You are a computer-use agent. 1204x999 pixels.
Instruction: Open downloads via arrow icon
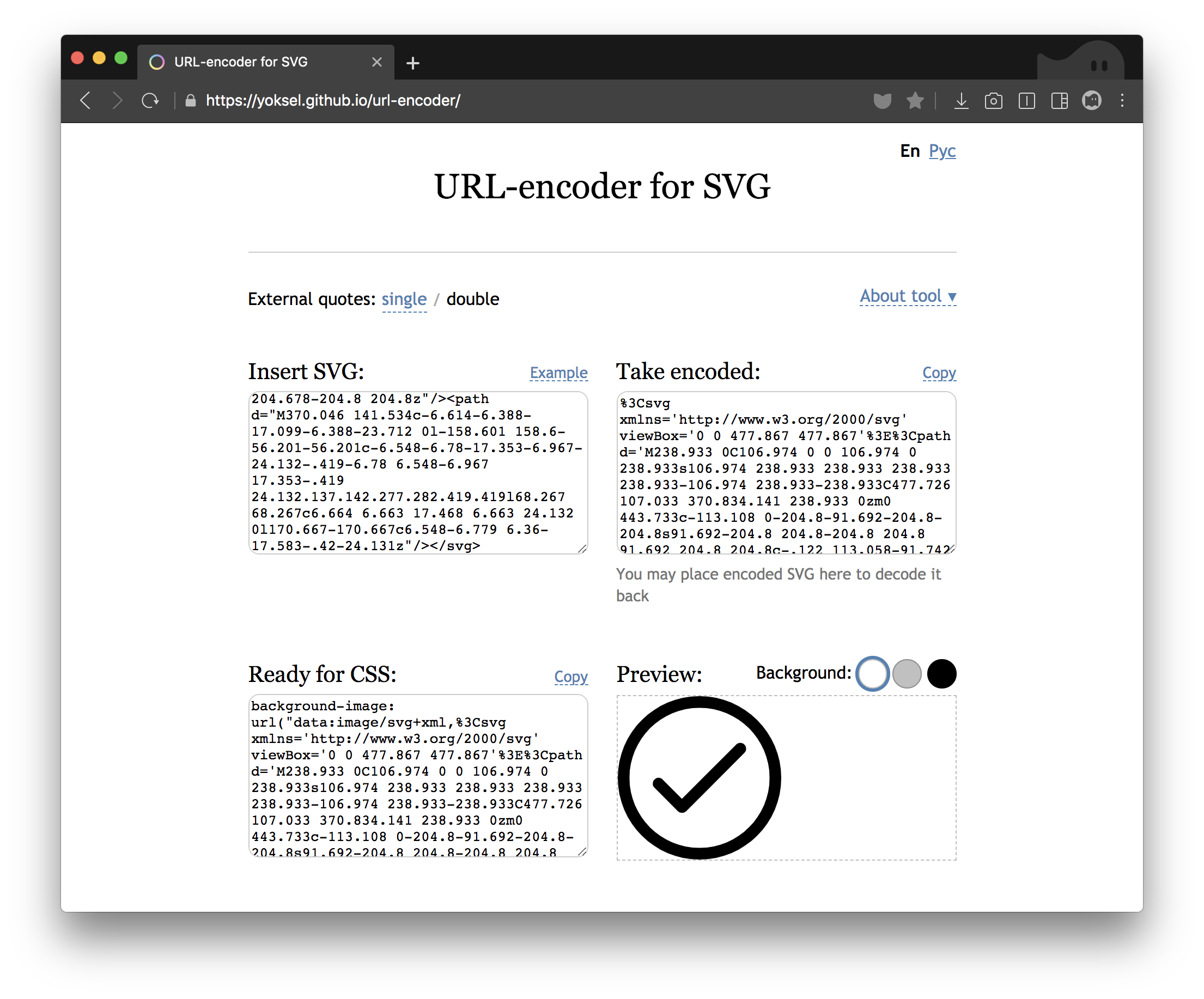961,101
